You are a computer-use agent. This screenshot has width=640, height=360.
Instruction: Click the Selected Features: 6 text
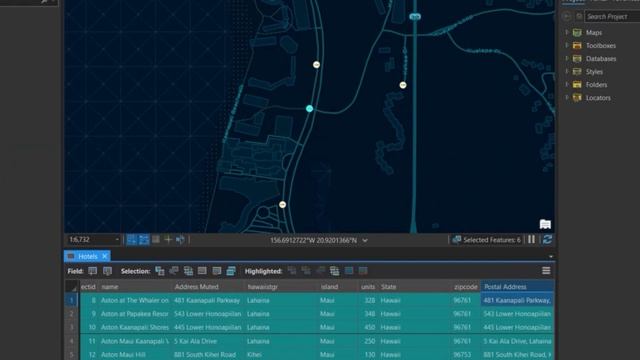(x=492, y=240)
